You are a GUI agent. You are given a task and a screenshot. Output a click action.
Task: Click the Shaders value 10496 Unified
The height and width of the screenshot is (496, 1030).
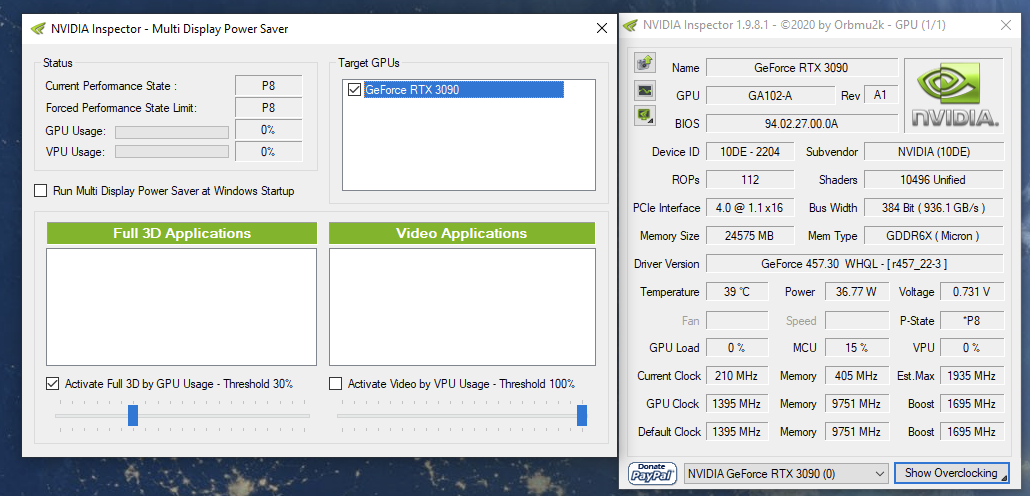click(x=933, y=179)
